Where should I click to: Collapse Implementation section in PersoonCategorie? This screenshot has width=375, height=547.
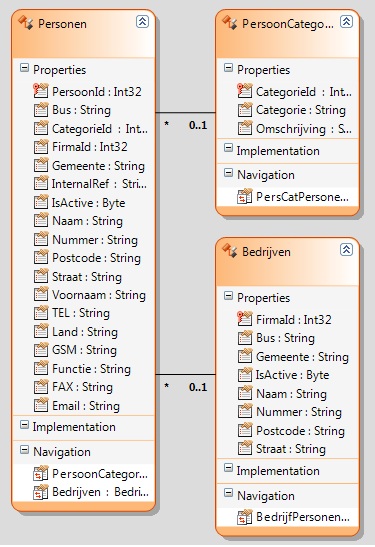pos(228,148)
